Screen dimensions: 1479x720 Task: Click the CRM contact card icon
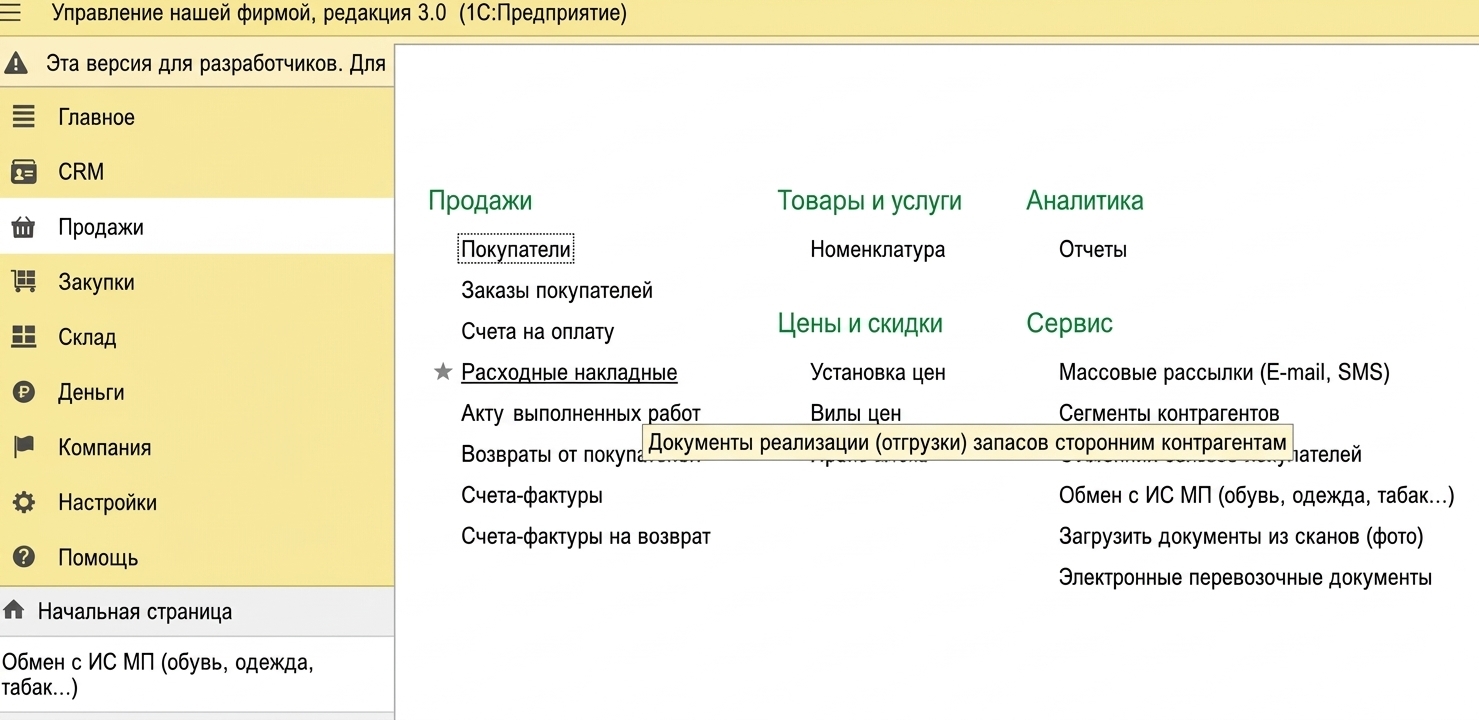[x=23, y=172]
